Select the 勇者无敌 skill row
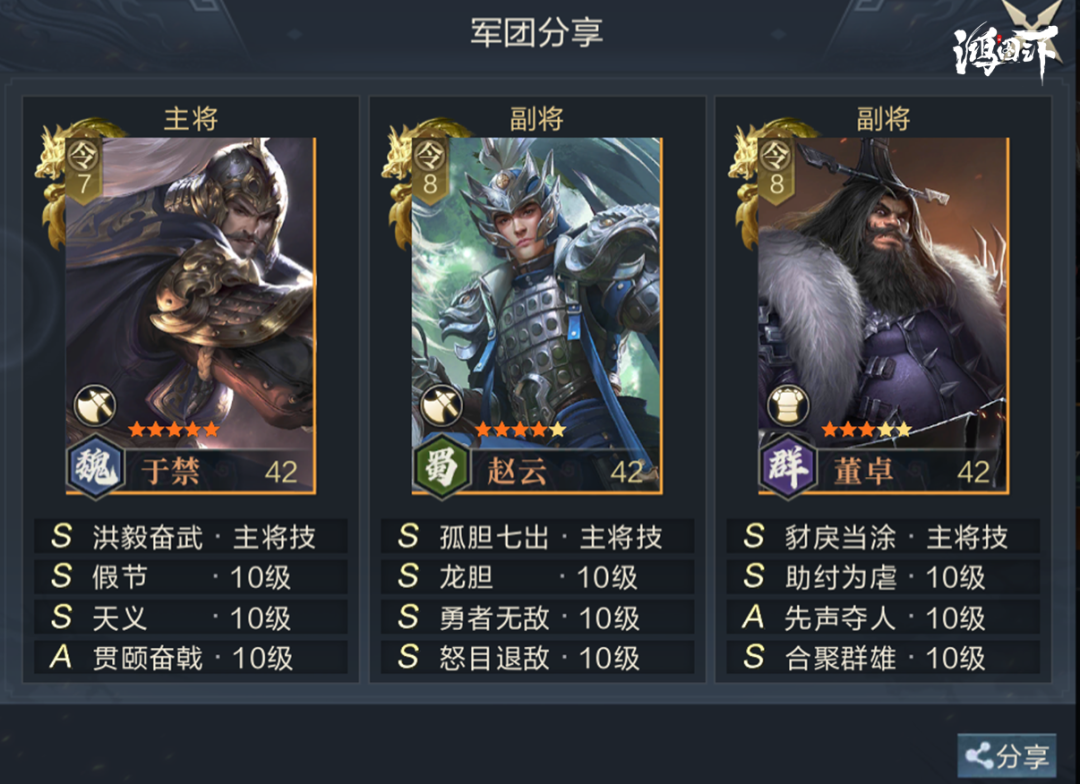This screenshot has height=784, width=1080. (537, 617)
